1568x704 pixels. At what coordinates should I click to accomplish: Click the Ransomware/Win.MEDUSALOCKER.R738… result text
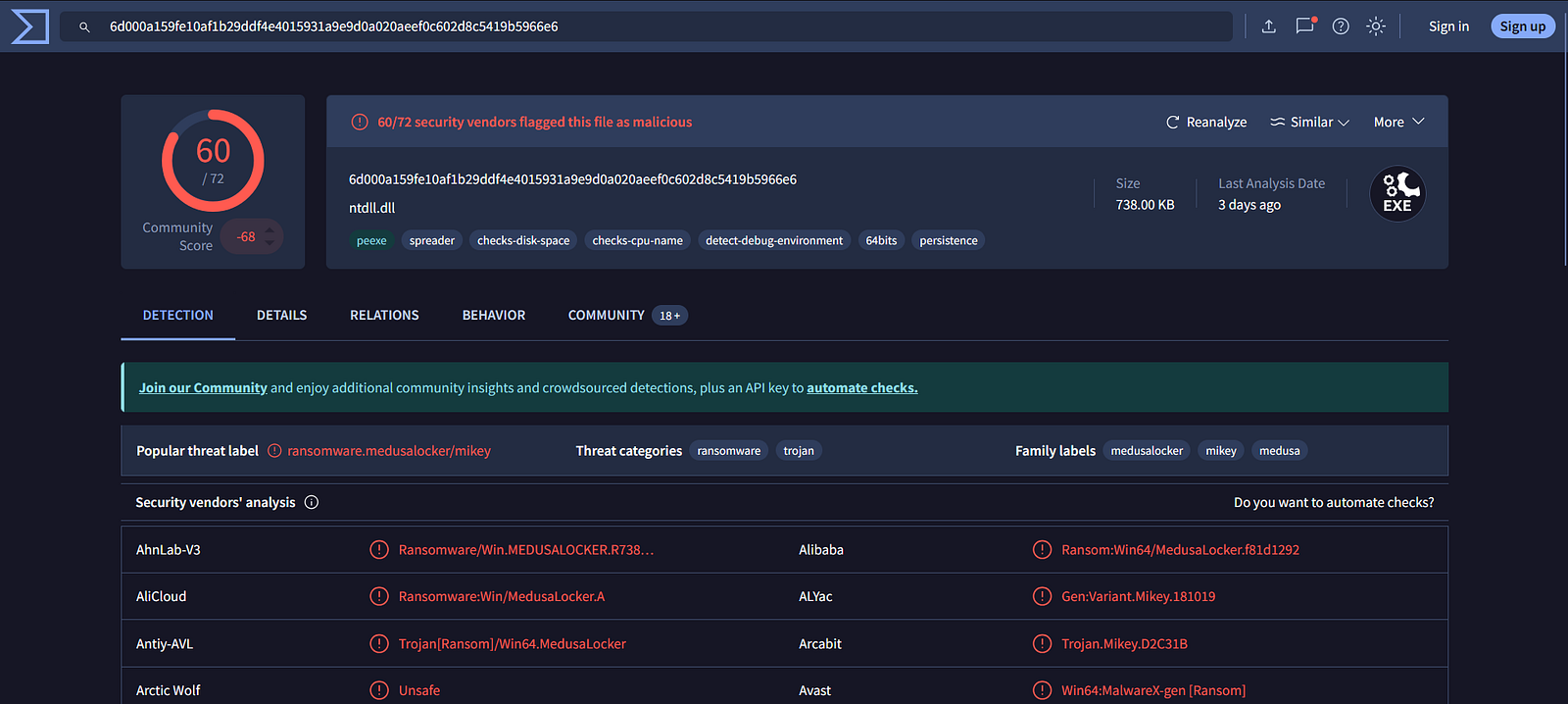click(526, 550)
